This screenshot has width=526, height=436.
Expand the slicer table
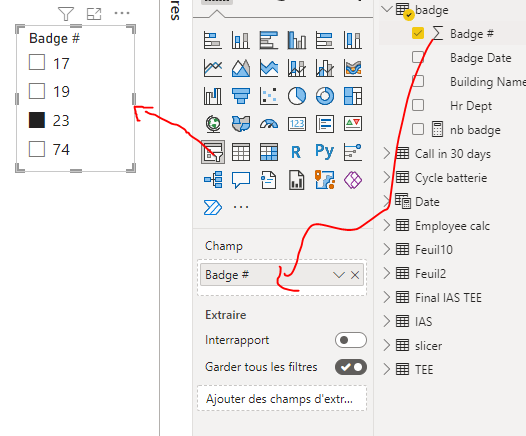click(387, 345)
